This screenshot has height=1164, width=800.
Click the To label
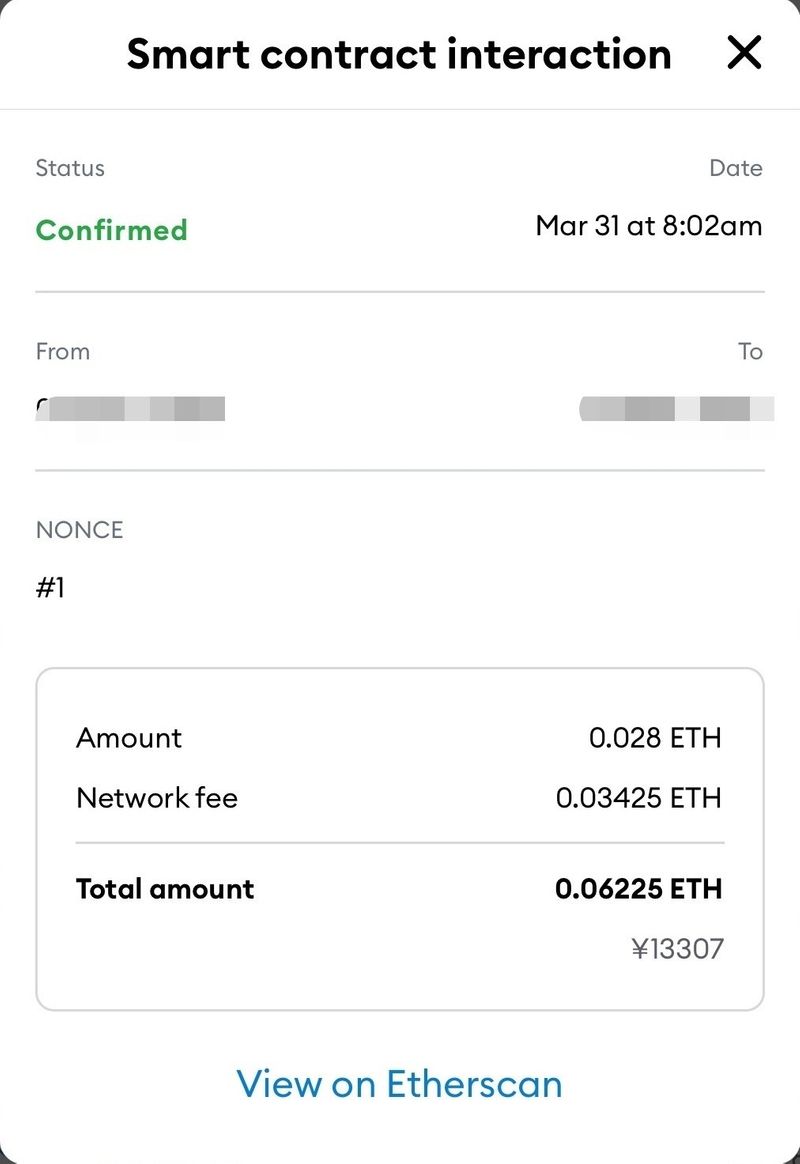(x=750, y=351)
